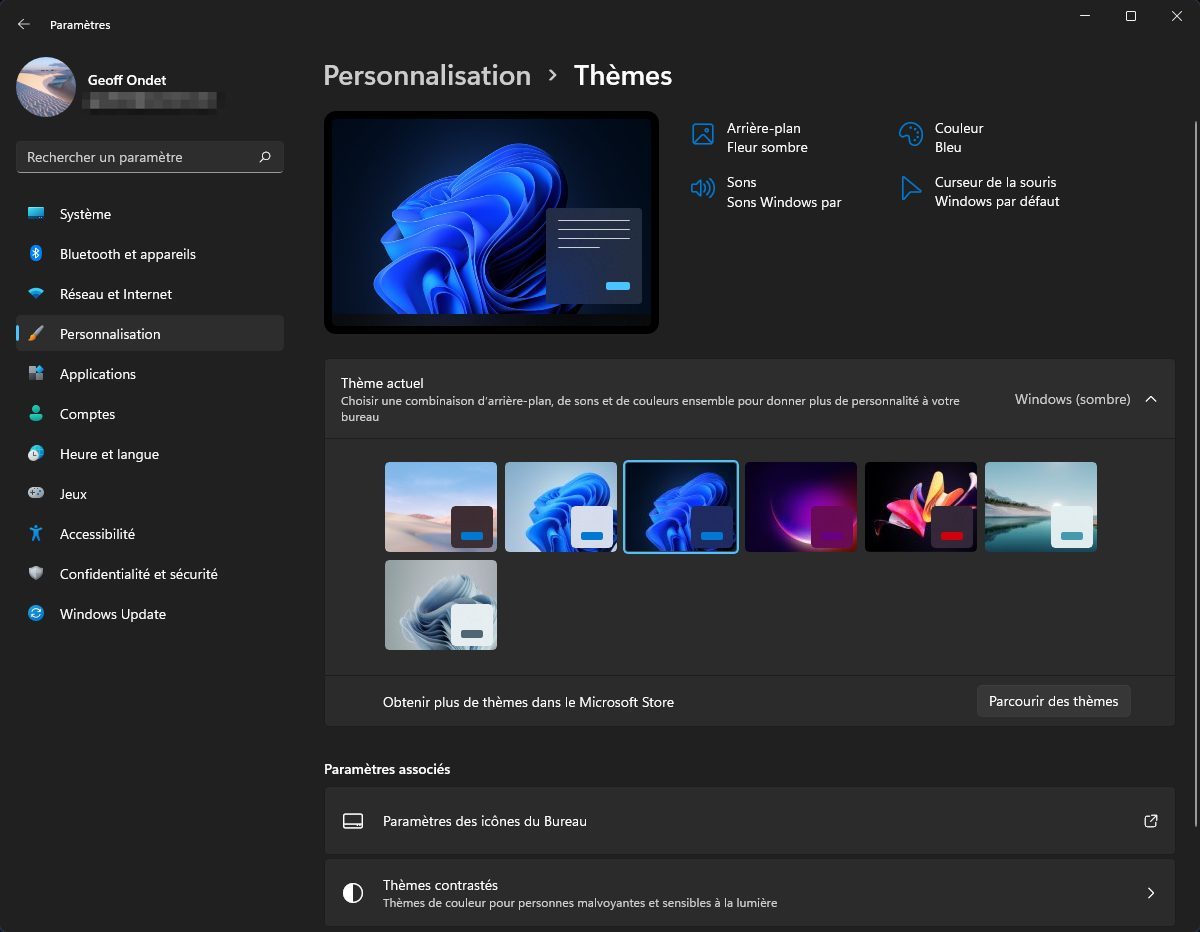
Task: Click the Personnalisation paintbrush icon
Action: point(36,334)
